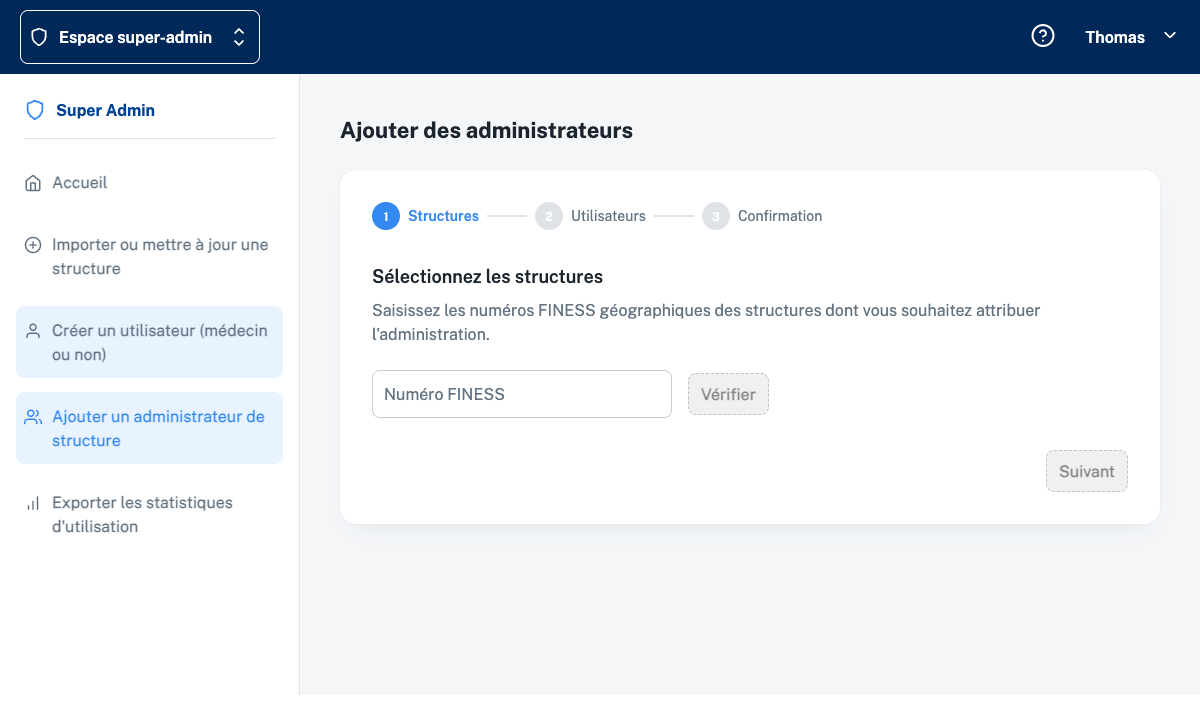
Task: Click the Accueil home icon
Action: click(x=33, y=183)
